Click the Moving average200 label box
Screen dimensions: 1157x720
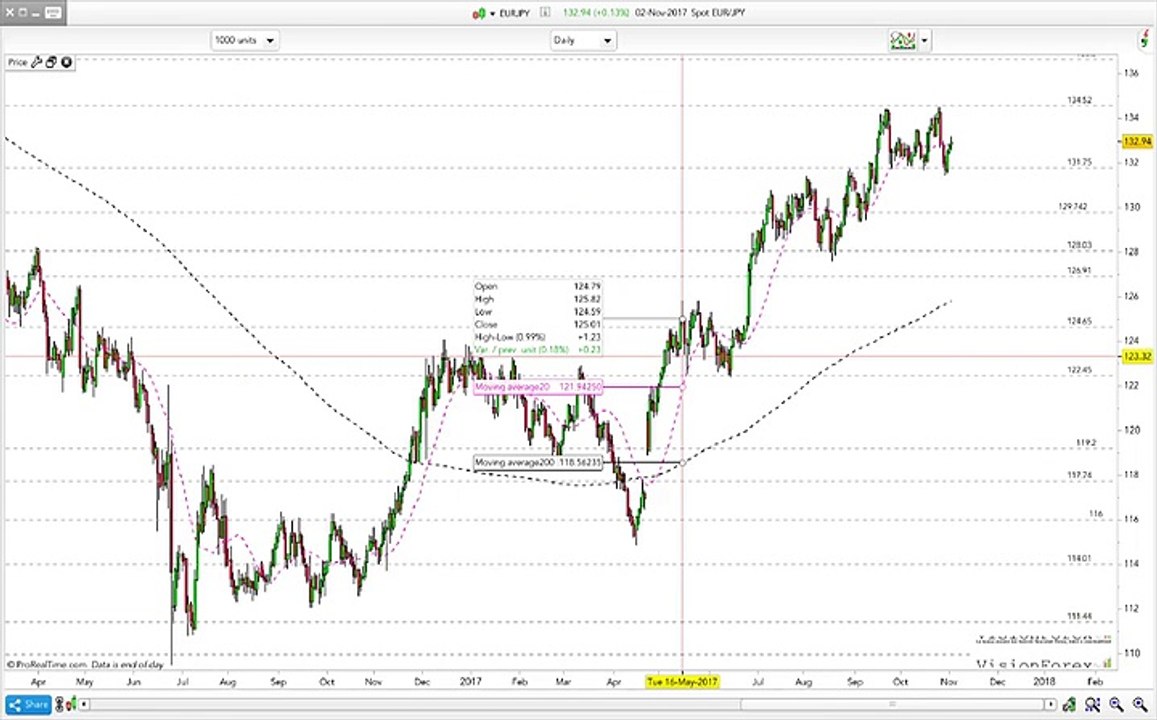pos(538,463)
